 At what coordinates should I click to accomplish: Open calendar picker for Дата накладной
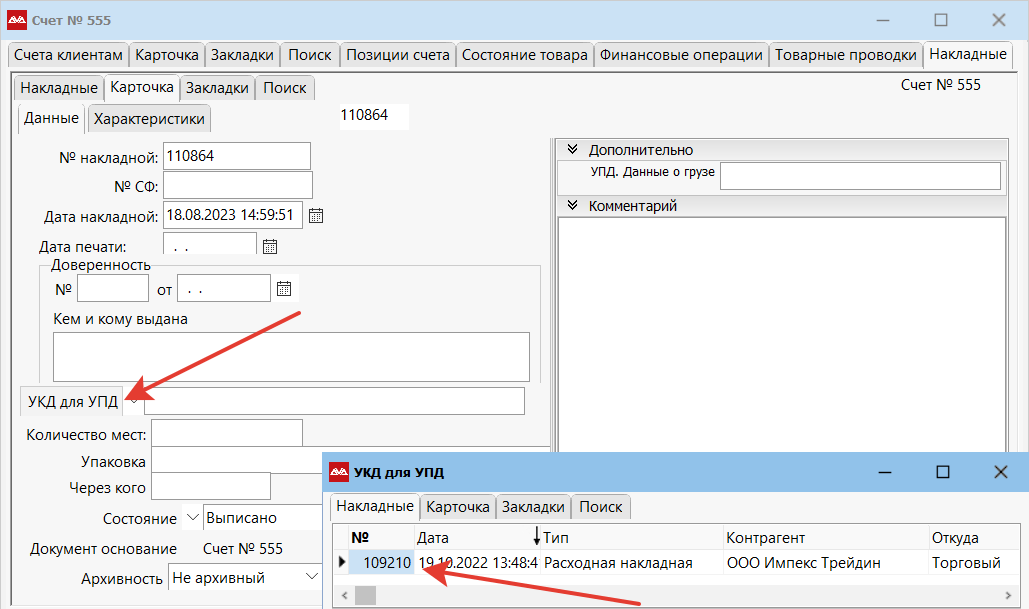point(316,215)
